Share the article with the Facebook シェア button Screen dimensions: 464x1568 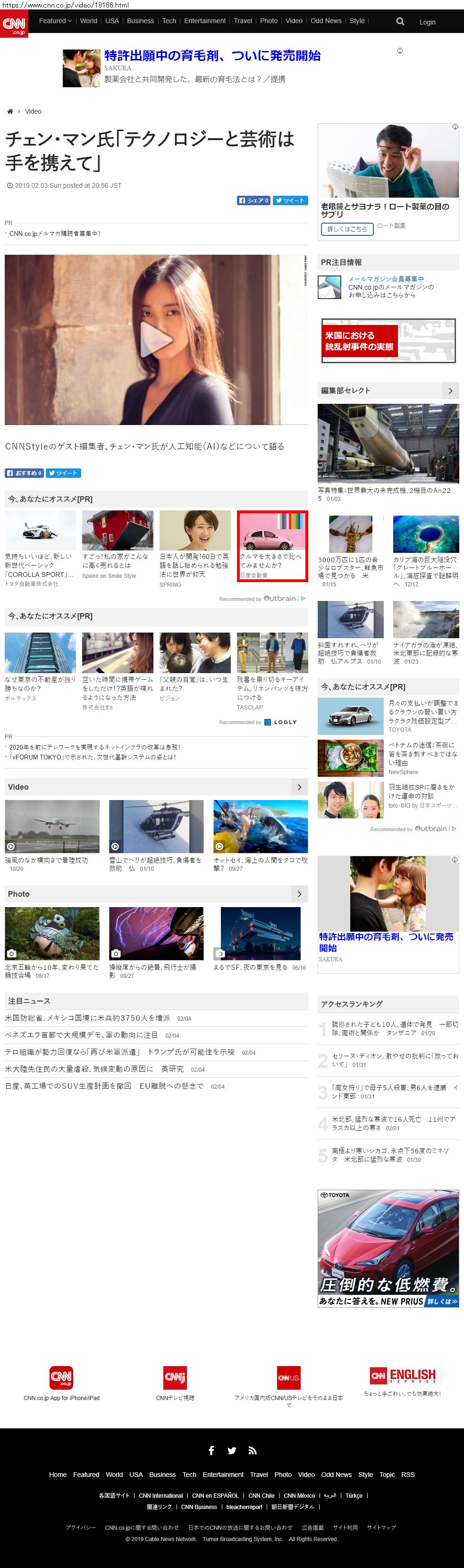coord(253,200)
